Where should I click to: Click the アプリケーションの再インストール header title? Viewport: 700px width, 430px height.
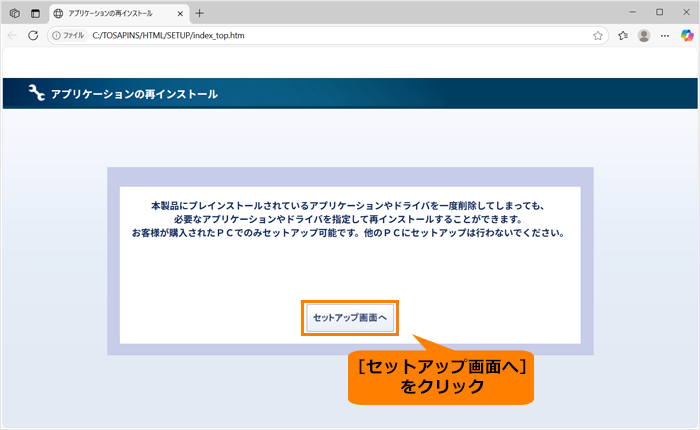coord(134,94)
